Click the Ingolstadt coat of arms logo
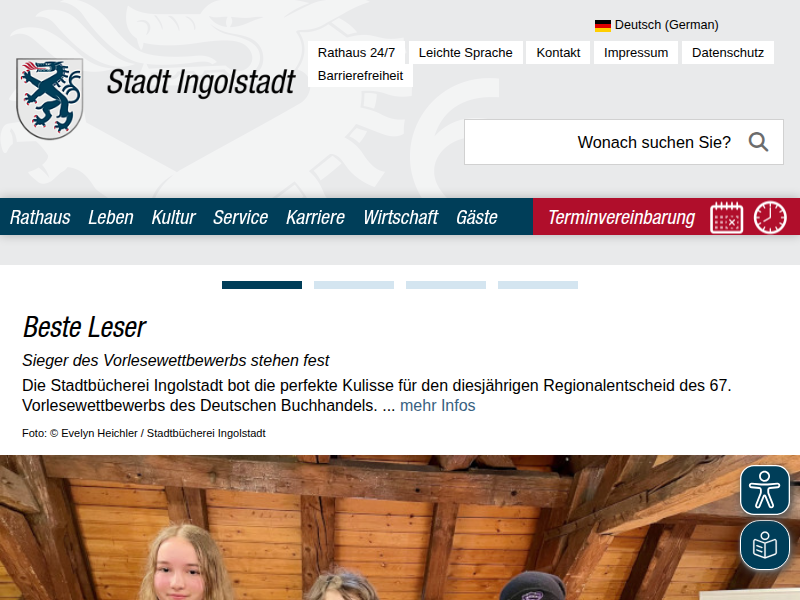Viewport: 800px width, 600px height. tap(49, 98)
